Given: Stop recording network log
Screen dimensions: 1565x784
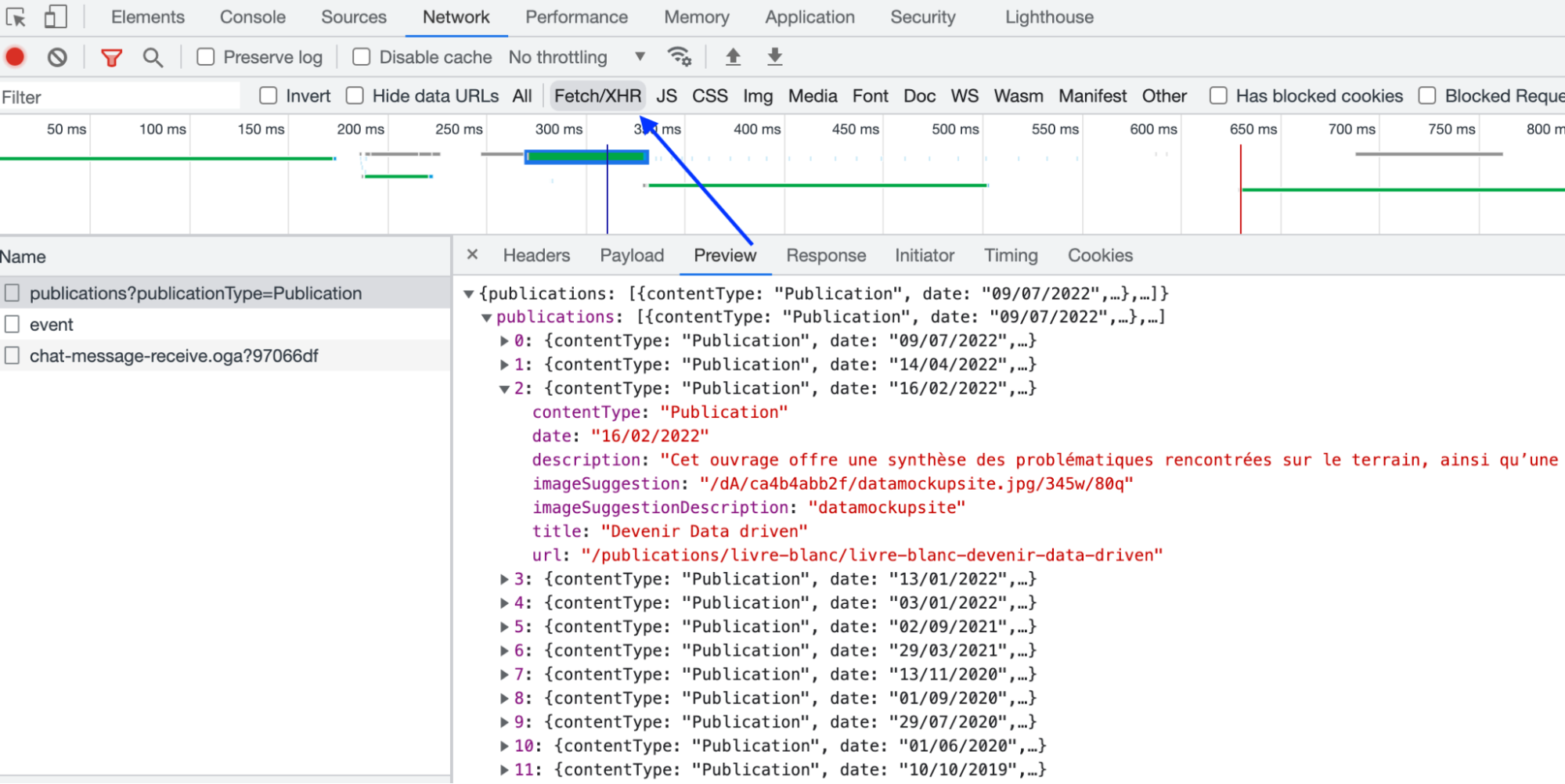Looking at the screenshot, I should click(15, 57).
